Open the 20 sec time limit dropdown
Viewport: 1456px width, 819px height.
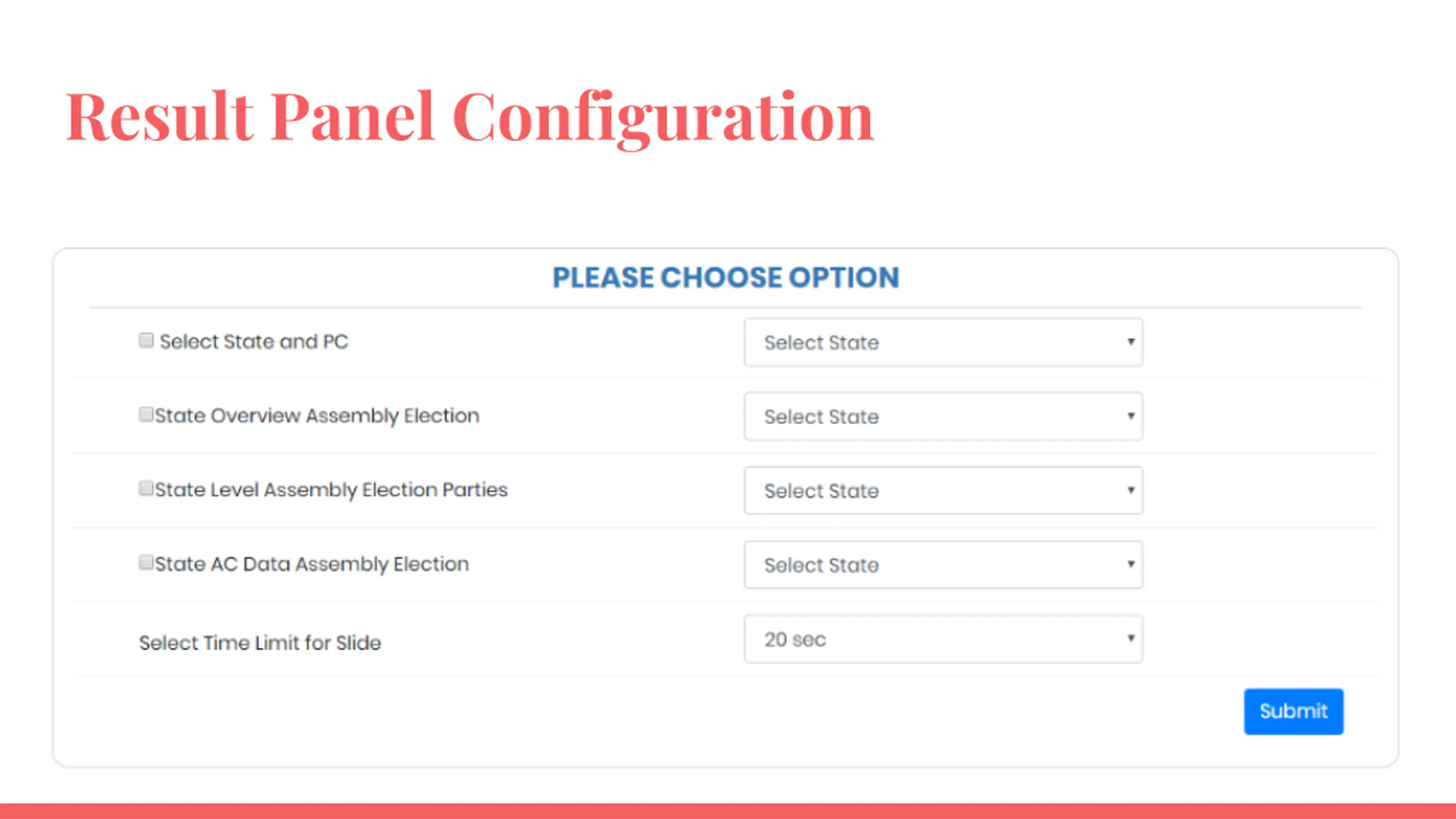tap(943, 639)
